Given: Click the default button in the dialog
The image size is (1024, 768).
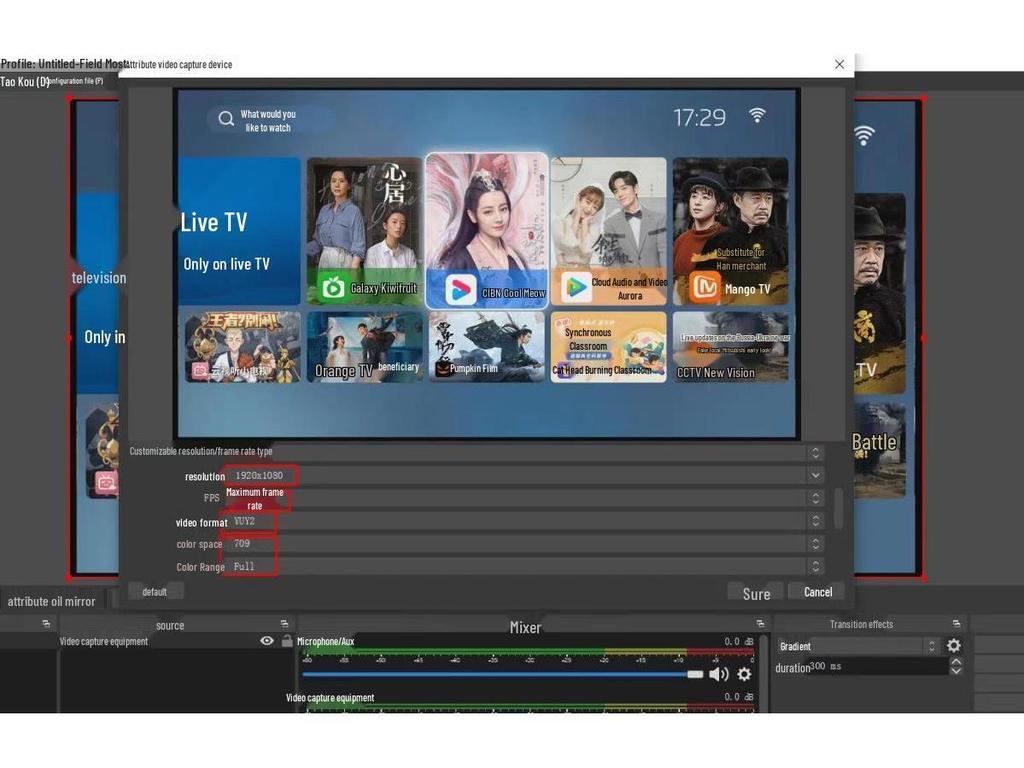Looking at the screenshot, I should pos(155,592).
